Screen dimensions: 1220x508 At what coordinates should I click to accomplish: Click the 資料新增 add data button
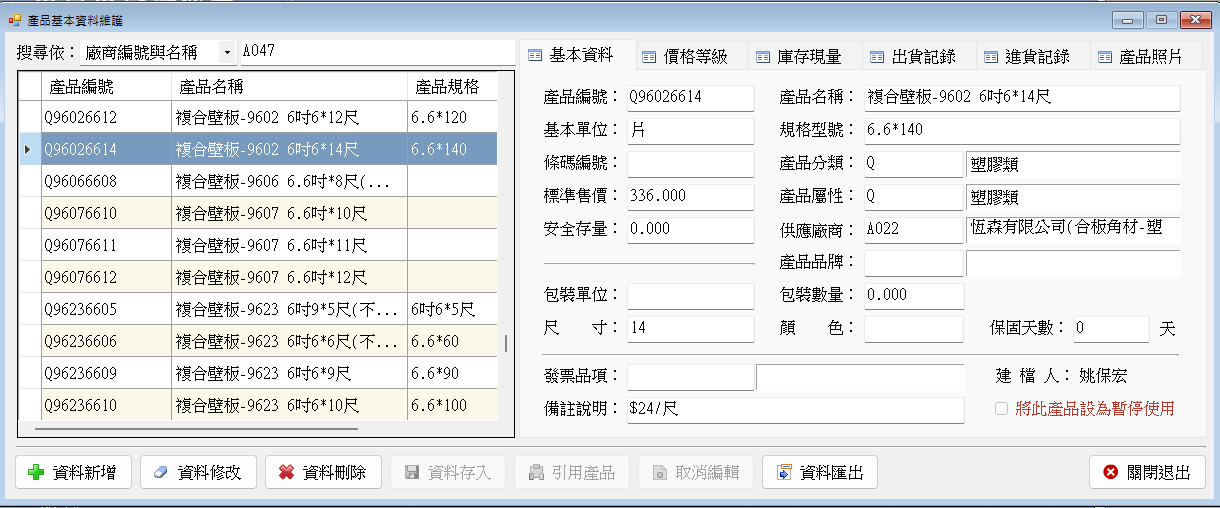point(73,472)
